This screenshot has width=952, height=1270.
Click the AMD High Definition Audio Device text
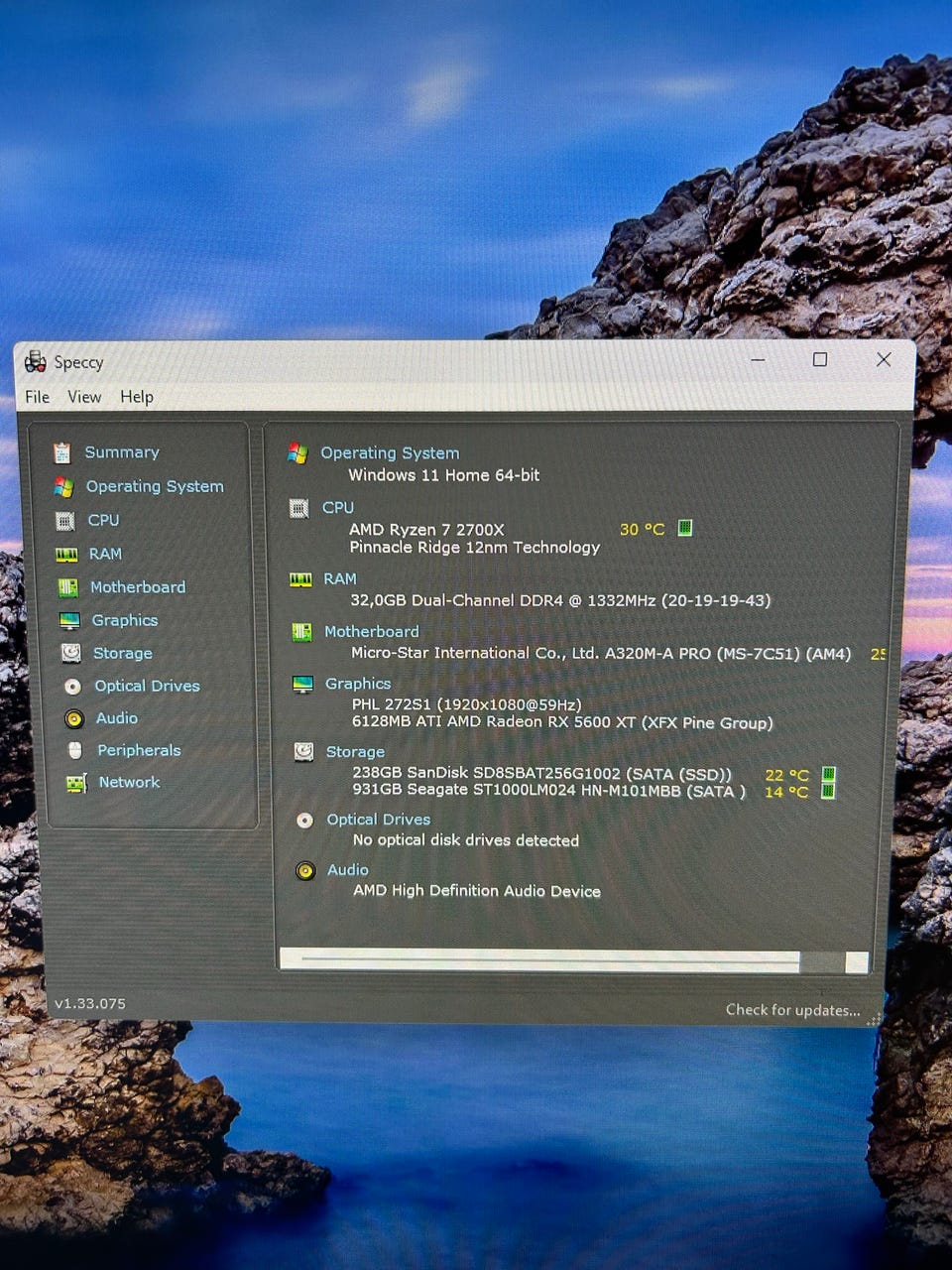click(477, 891)
